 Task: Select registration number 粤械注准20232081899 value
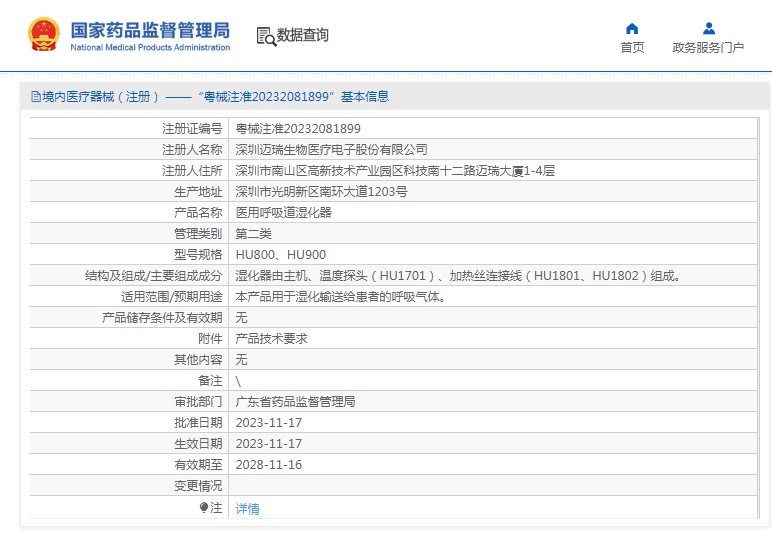pos(298,129)
